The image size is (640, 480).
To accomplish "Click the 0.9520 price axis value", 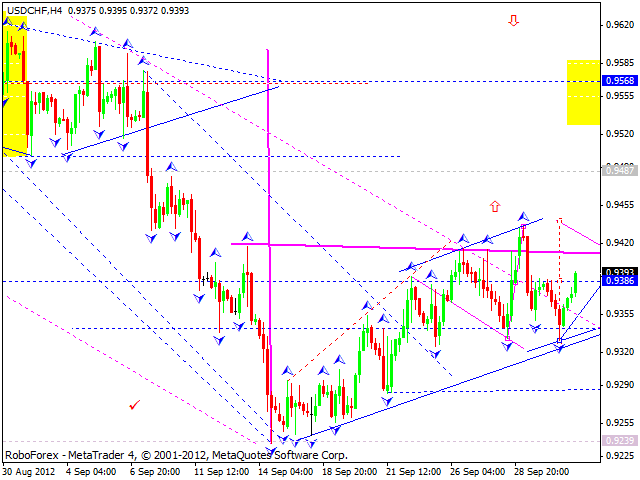I will coord(620,134).
